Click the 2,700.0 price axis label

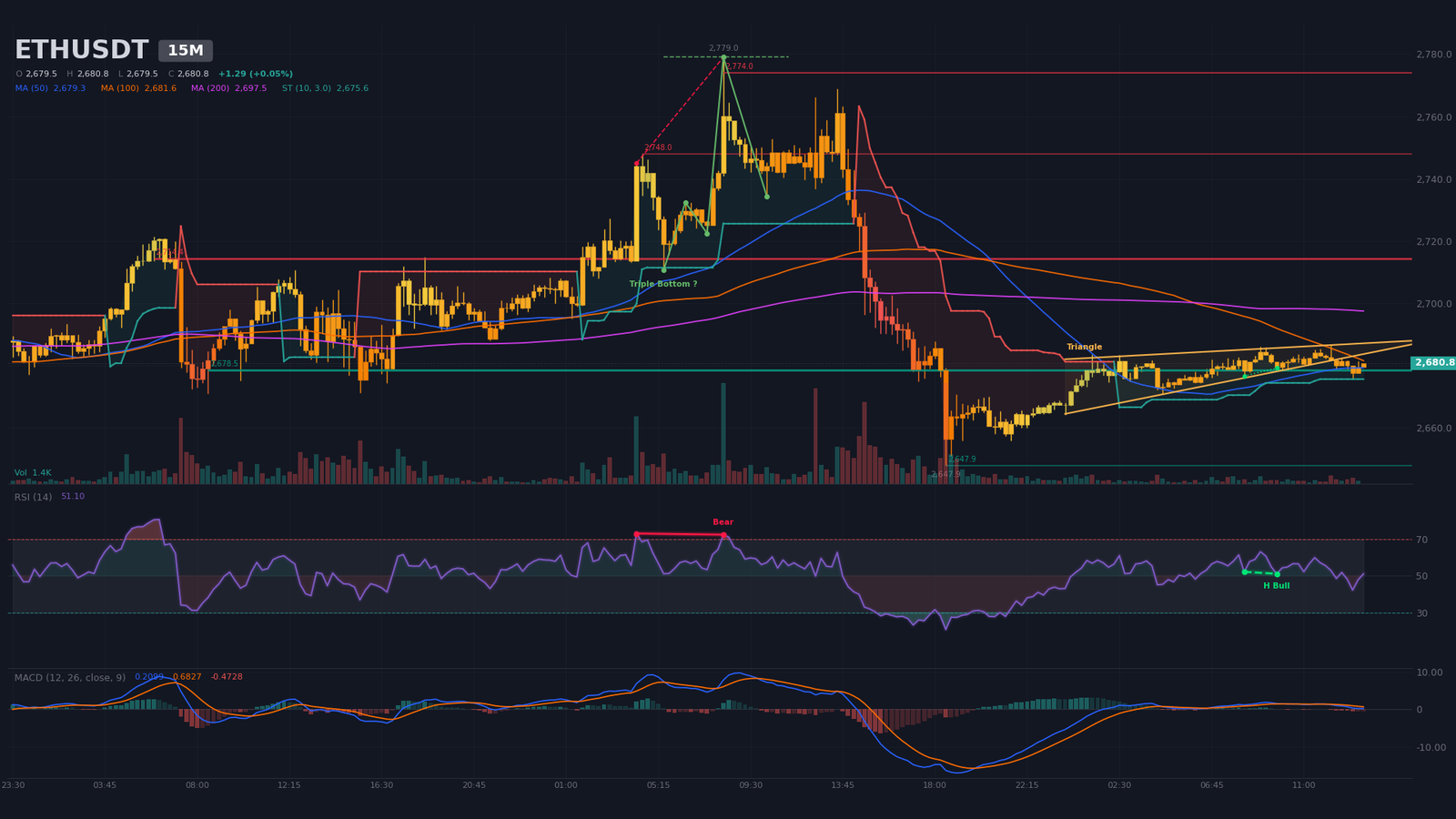(1433, 304)
